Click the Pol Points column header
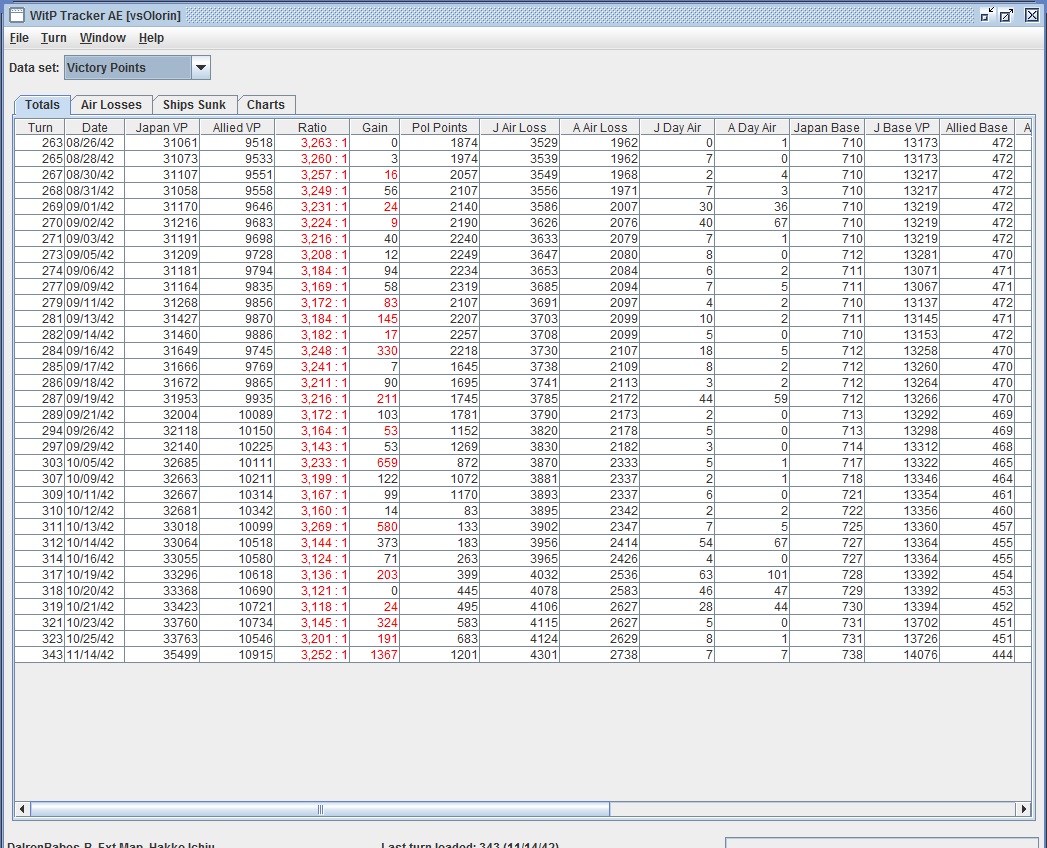The width and height of the screenshot is (1047, 848). coord(439,128)
